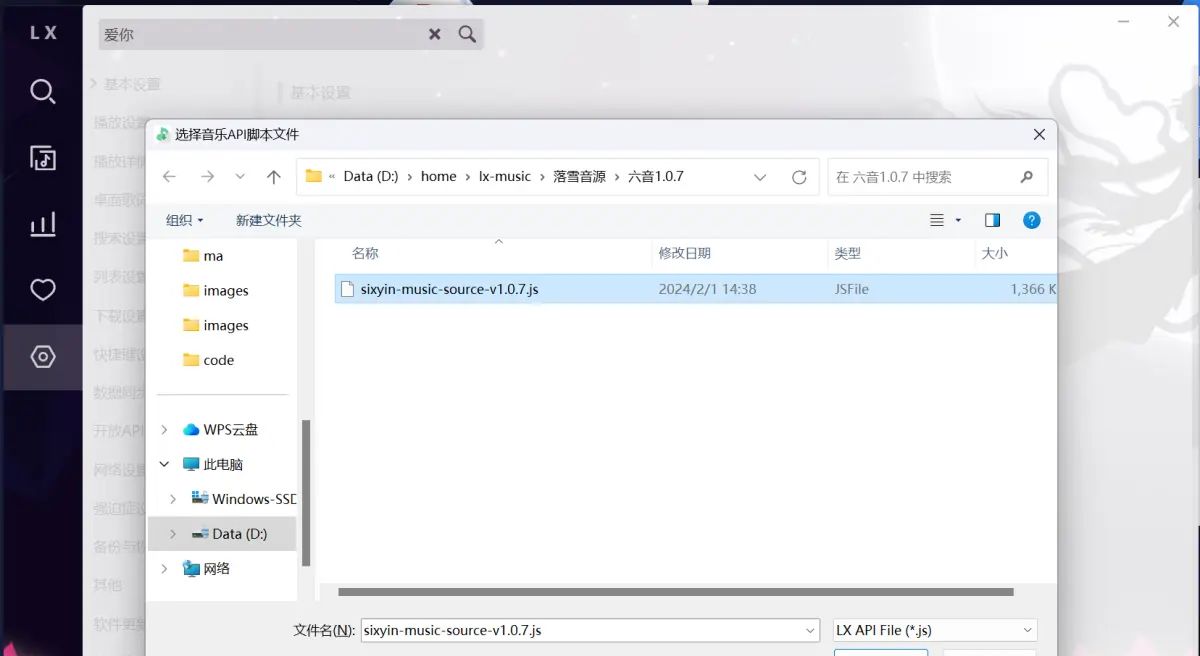Open the leaderboard charts icon in sidebar
1200x656 pixels.
point(42,224)
